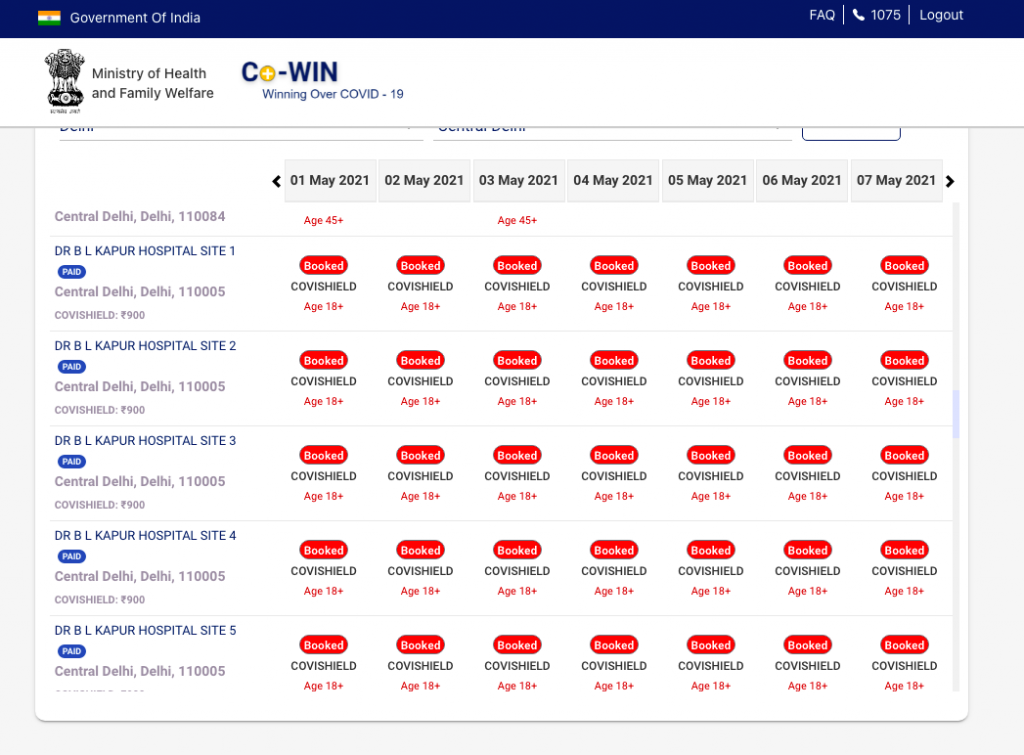Image resolution: width=1024 pixels, height=755 pixels.
Task: Click PAID badge for Kapur Hospital Site 1
Action: click(x=72, y=272)
